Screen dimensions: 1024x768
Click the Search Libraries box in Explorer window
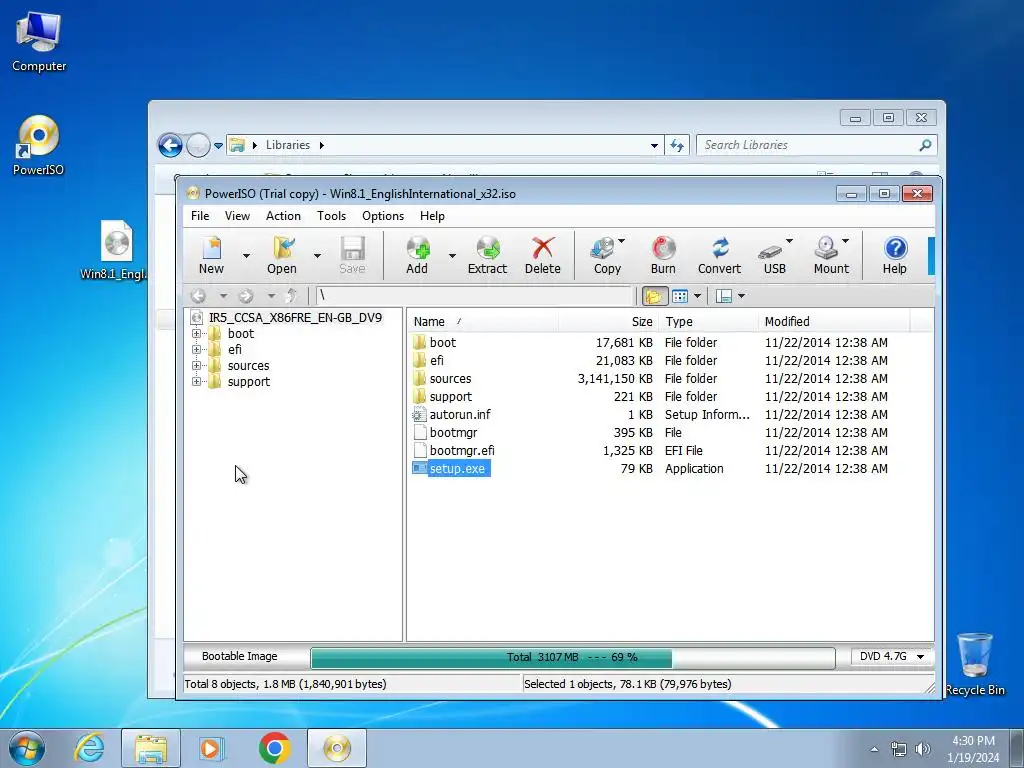[817, 146]
